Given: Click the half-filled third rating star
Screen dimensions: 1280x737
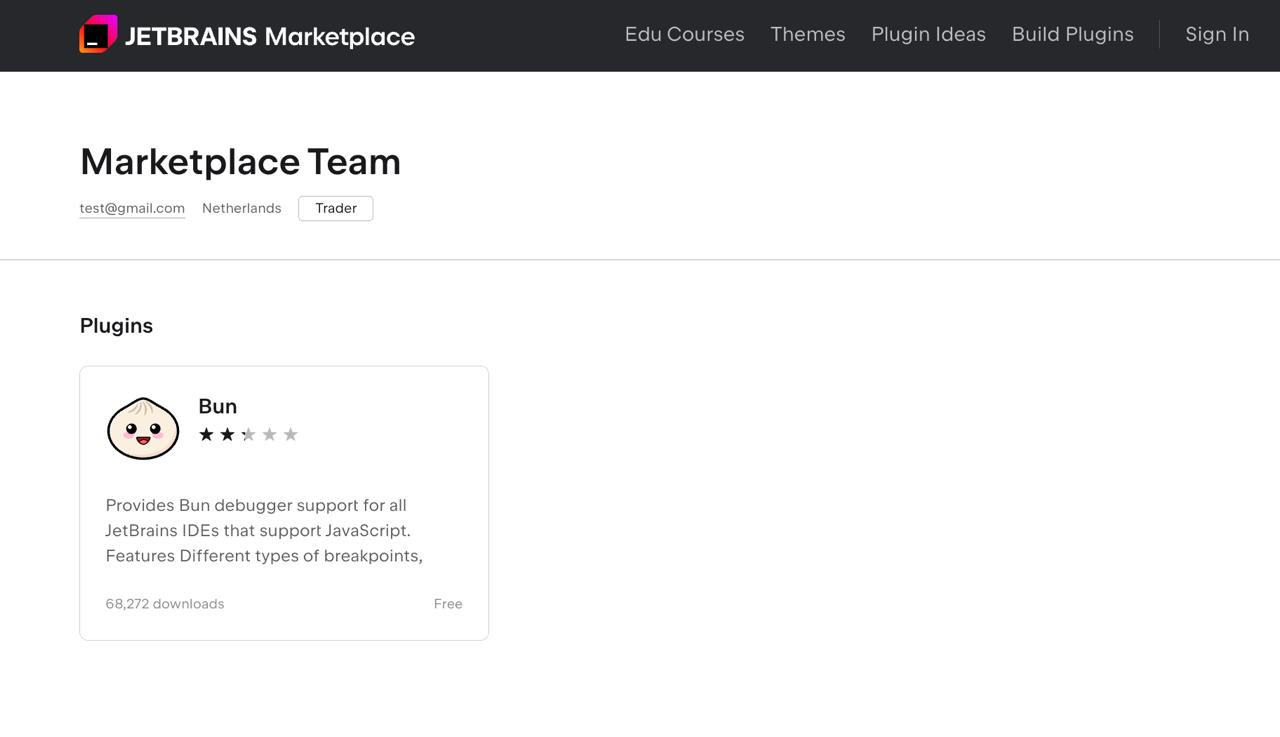Looking at the screenshot, I should point(248,434).
